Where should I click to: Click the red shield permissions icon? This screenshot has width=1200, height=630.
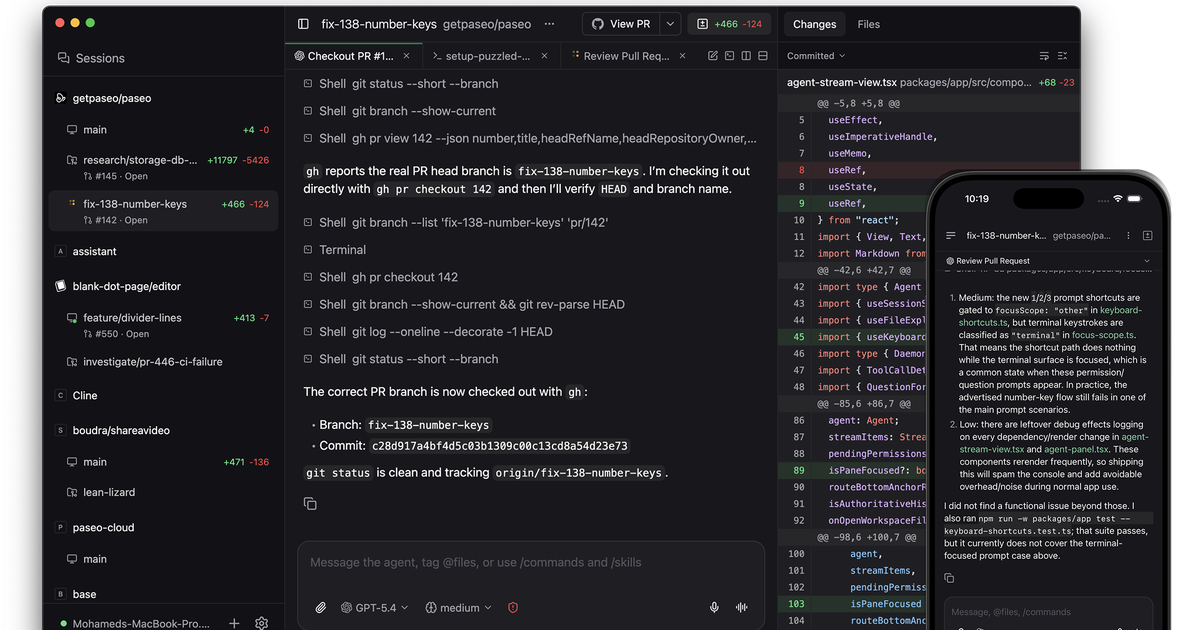tap(513, 607)
